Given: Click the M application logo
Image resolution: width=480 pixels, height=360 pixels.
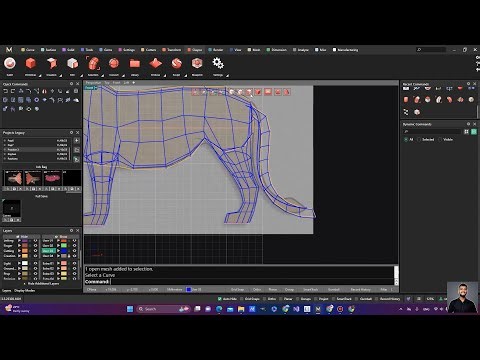Looking at the screenshot, I should click(x=9, y=50).
